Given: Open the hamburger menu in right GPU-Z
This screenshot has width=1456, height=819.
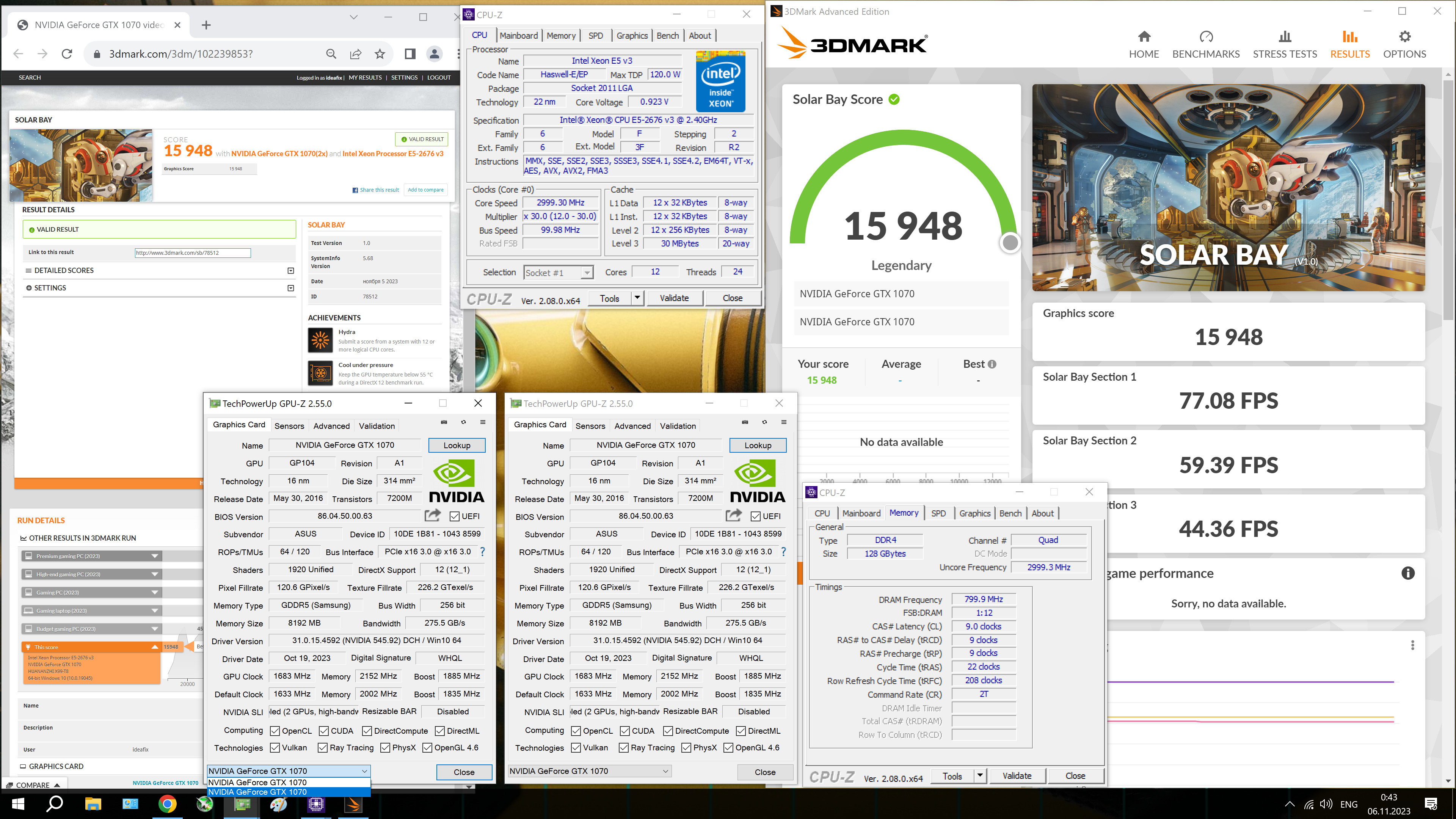Looking at the screenshot, I should [784, 422].
